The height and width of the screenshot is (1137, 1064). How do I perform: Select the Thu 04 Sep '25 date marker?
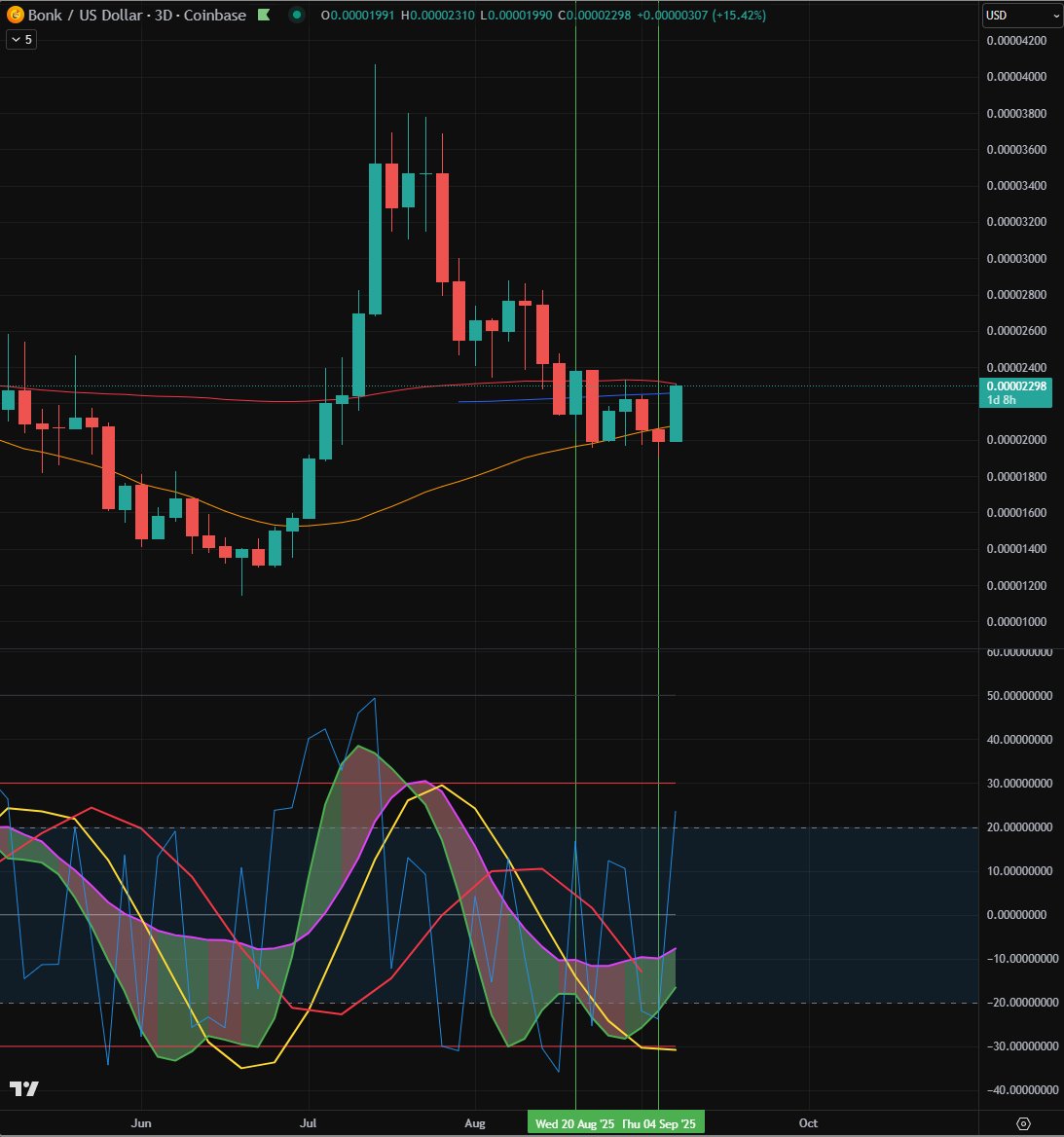pyautogui.click(x=660, y=1122)
